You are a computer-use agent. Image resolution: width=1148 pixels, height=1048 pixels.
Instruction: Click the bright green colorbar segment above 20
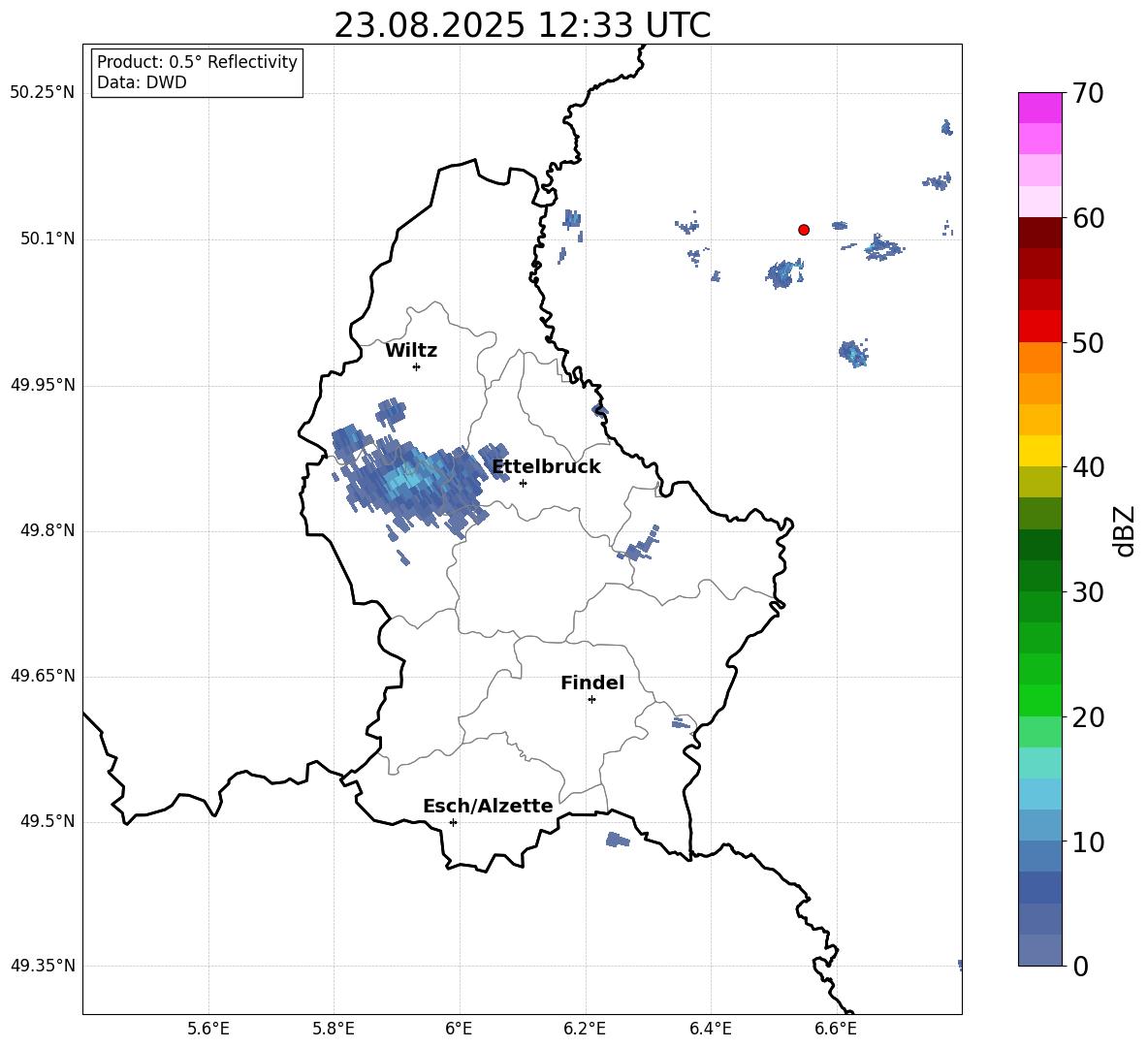(1040, 700)
